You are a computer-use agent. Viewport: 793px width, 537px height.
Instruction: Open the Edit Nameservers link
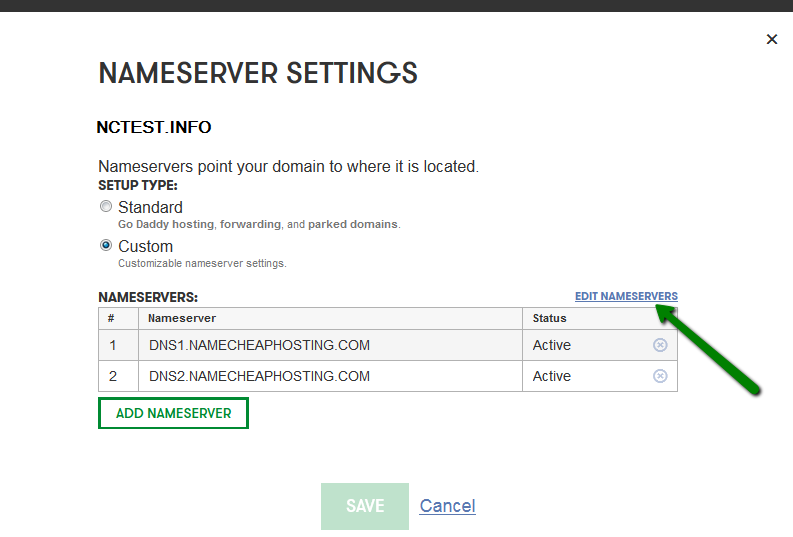[626, 296]
